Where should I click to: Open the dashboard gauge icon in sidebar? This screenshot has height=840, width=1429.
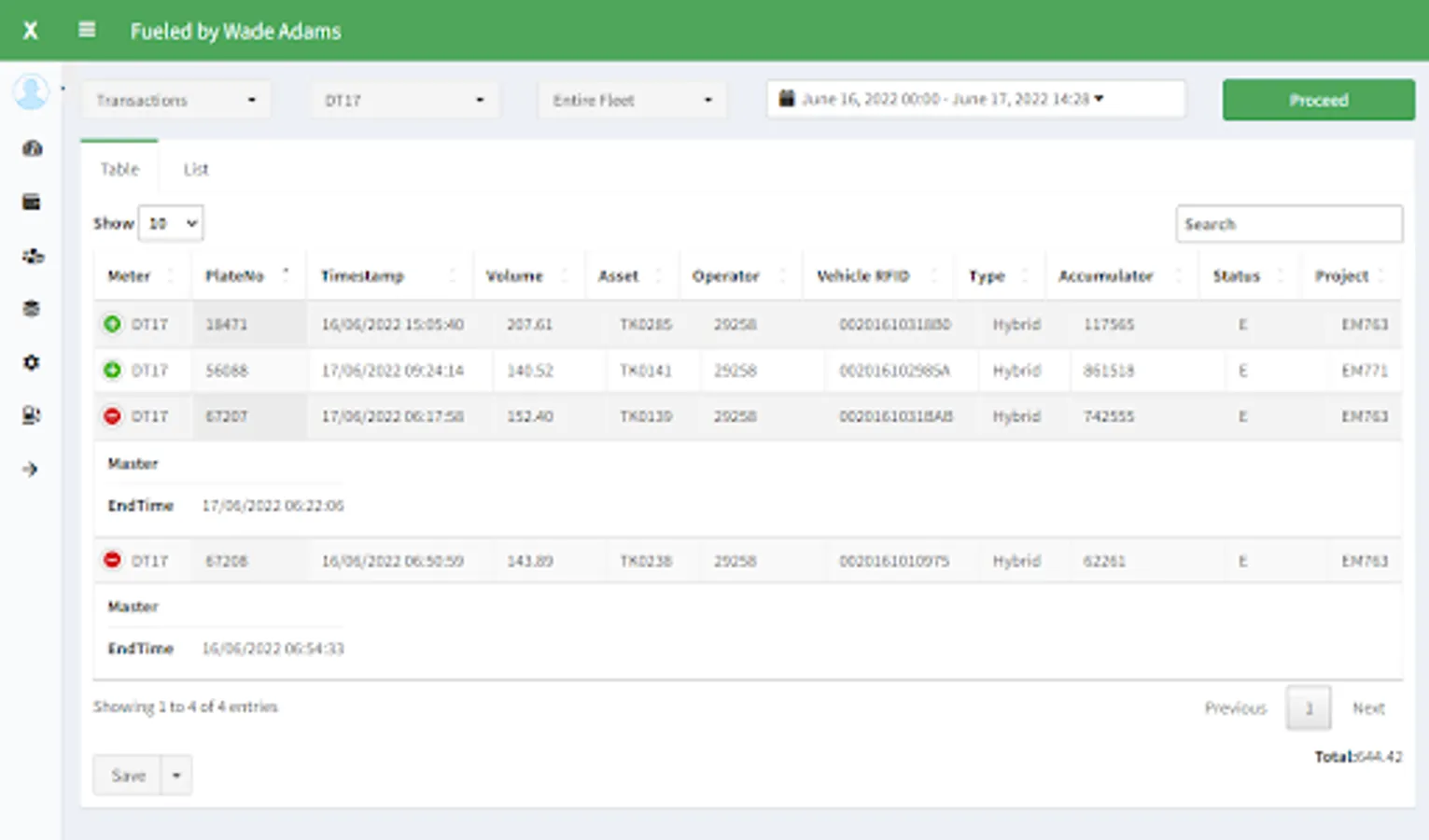(32, 148)
